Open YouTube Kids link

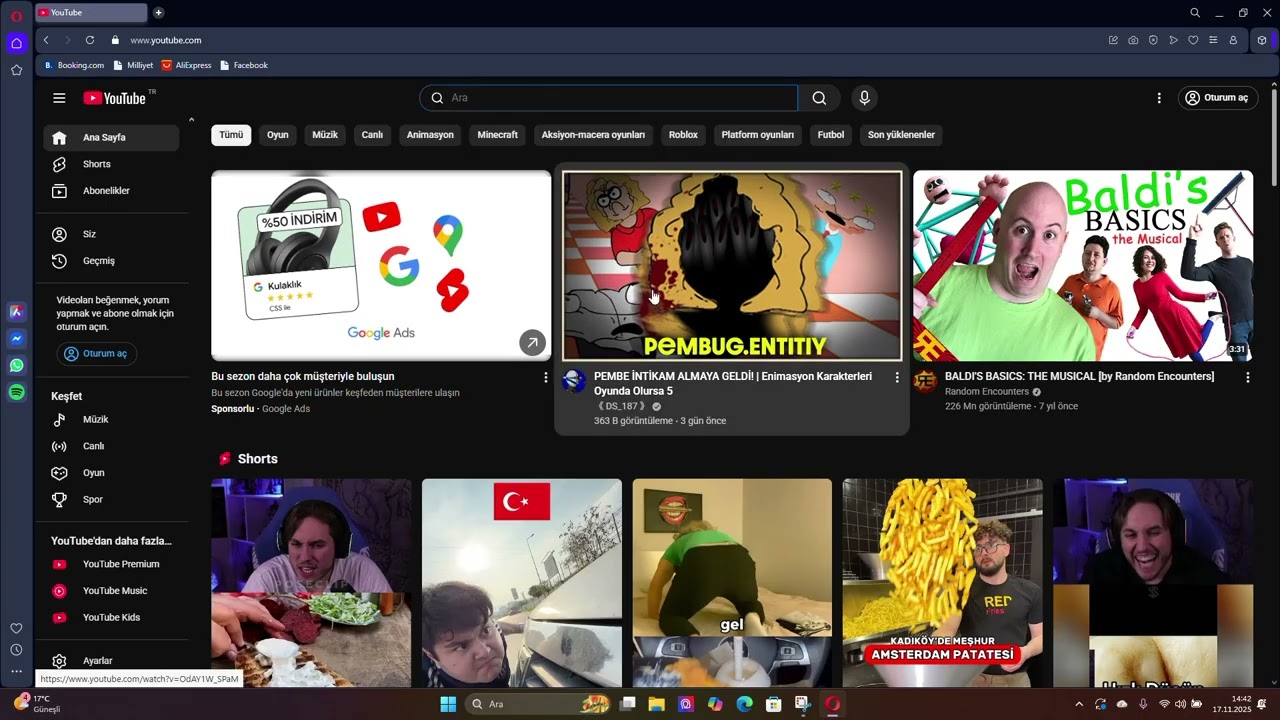coord(111,618)
